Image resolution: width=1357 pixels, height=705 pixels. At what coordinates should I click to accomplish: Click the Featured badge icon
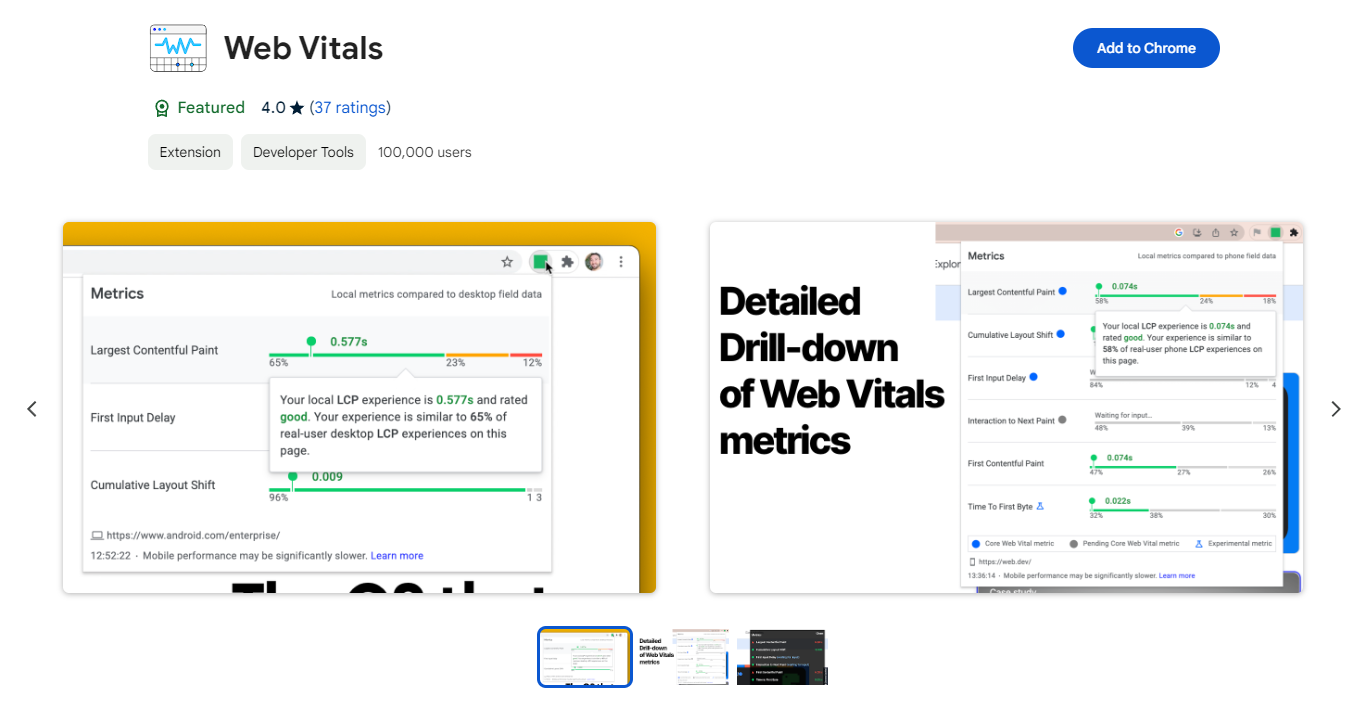[161, 108]
